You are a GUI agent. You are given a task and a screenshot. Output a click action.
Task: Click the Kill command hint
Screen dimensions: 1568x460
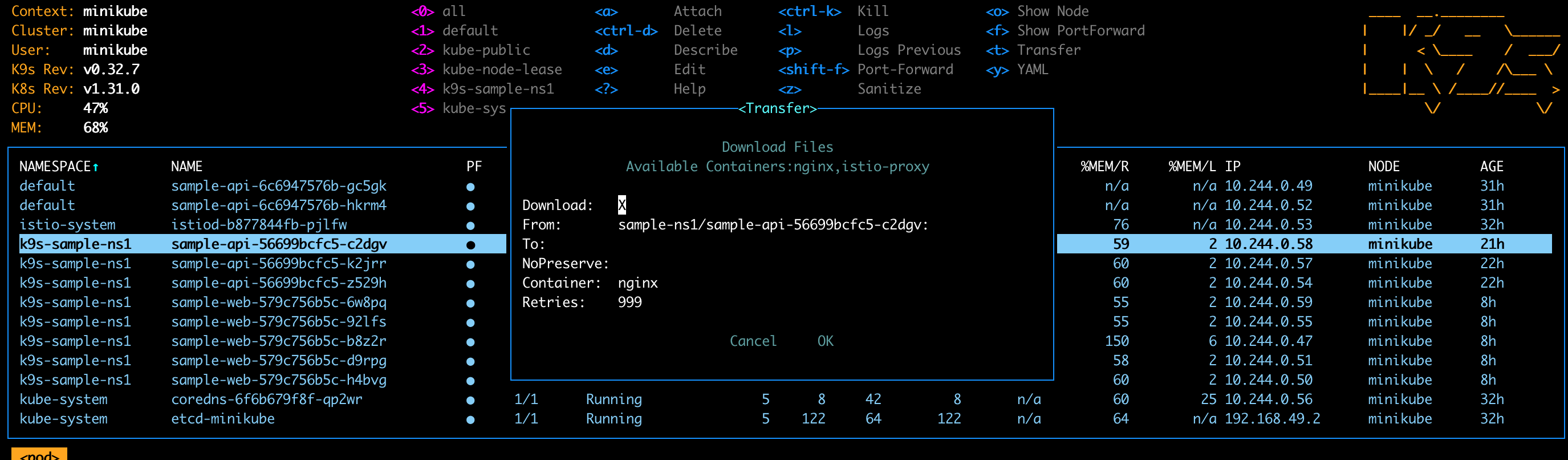click(x=873, y=11)
